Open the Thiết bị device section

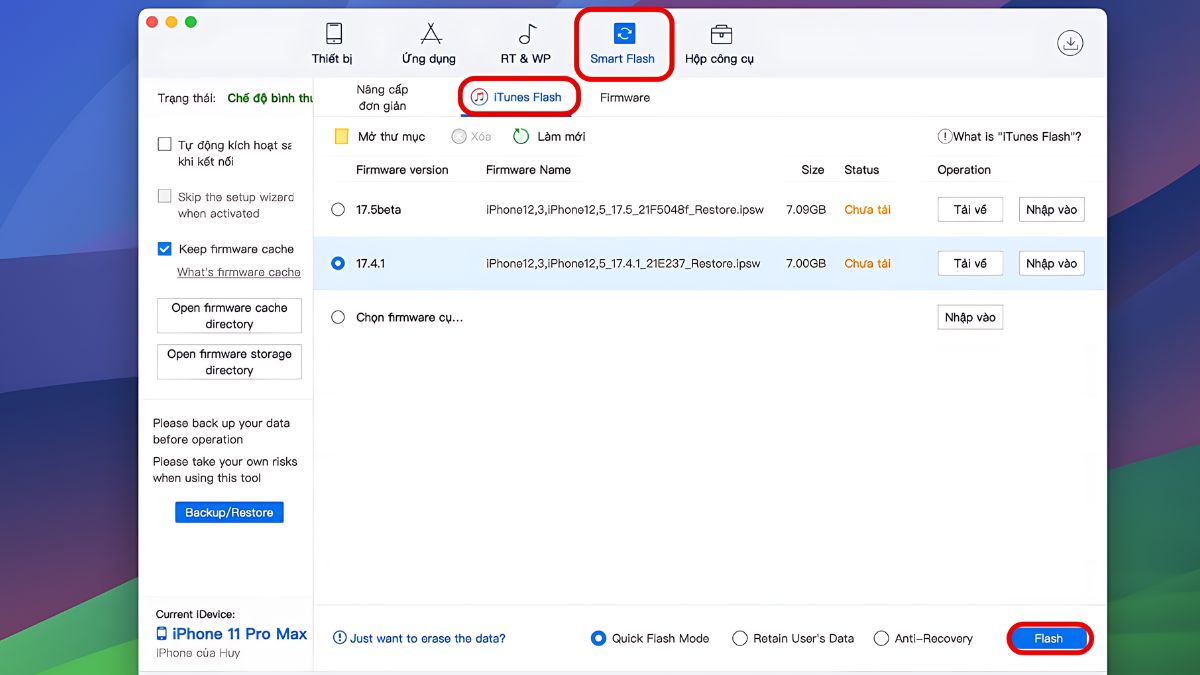(333, 44)
